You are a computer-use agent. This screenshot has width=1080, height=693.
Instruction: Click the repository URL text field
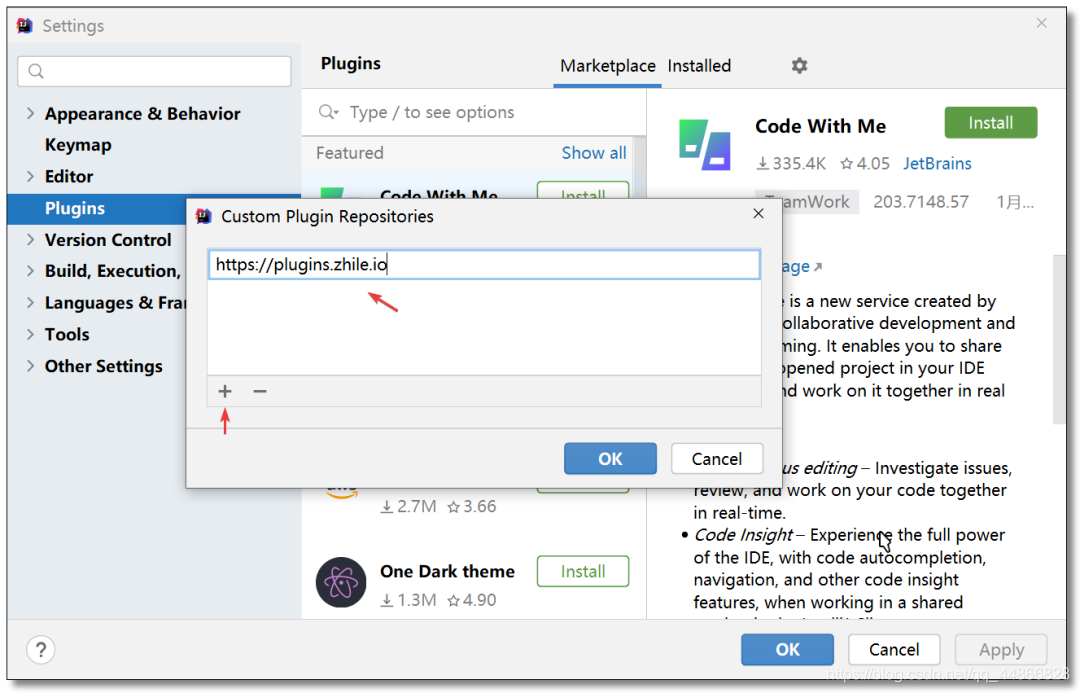484,265
